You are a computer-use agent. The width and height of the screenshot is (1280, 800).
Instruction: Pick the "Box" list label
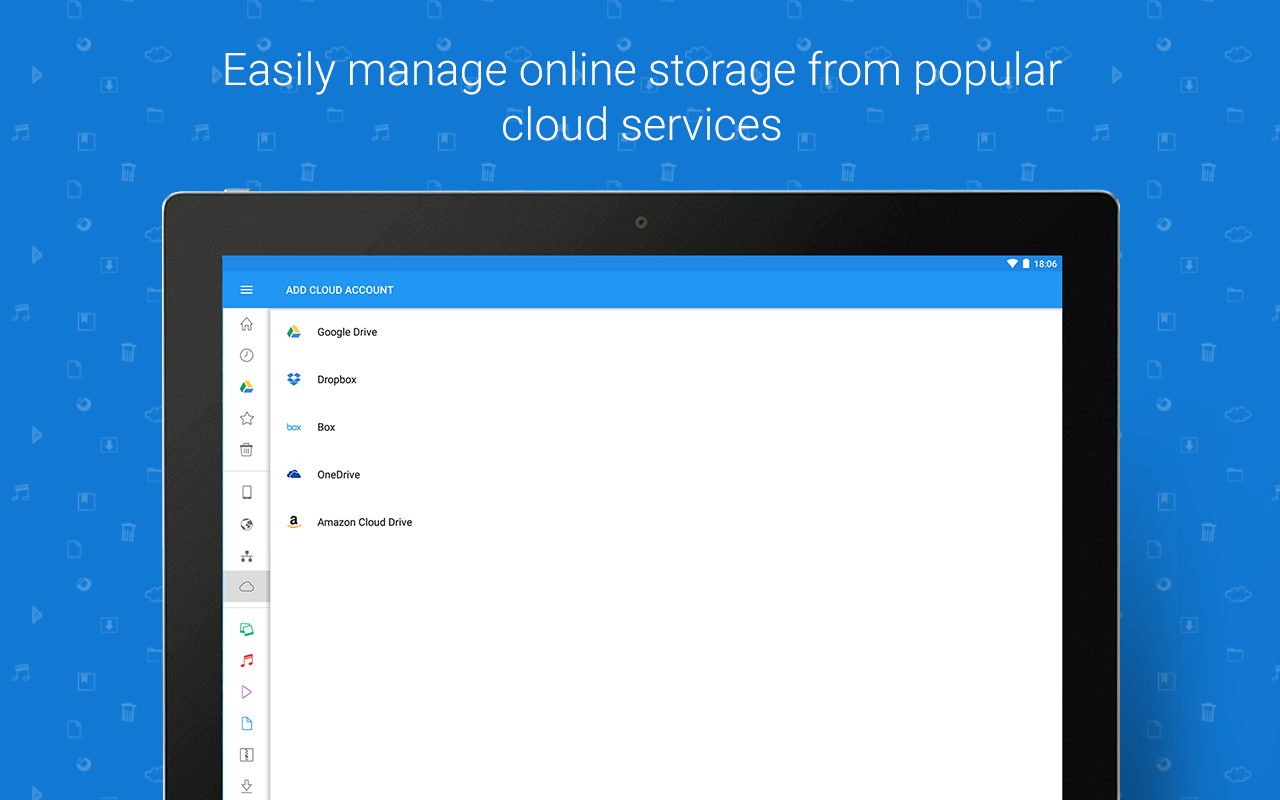click(326, 427)
